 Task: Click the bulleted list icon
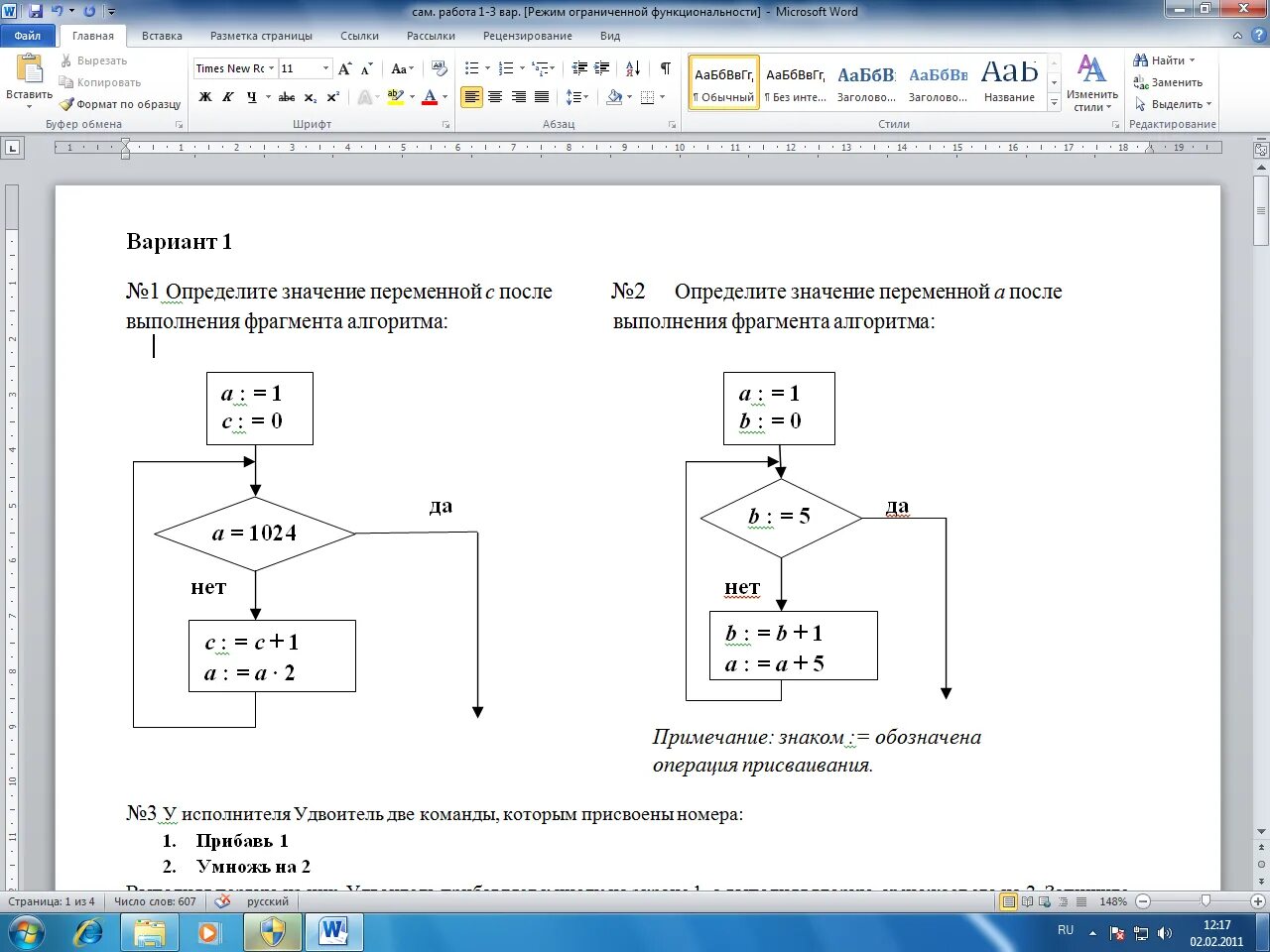point(472,68)
